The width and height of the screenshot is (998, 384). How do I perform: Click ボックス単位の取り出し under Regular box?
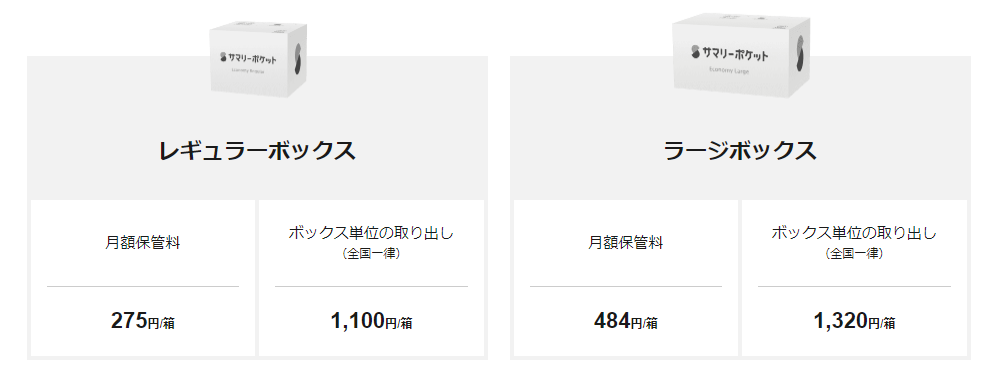pyautogui.click(x=371, y=233)
